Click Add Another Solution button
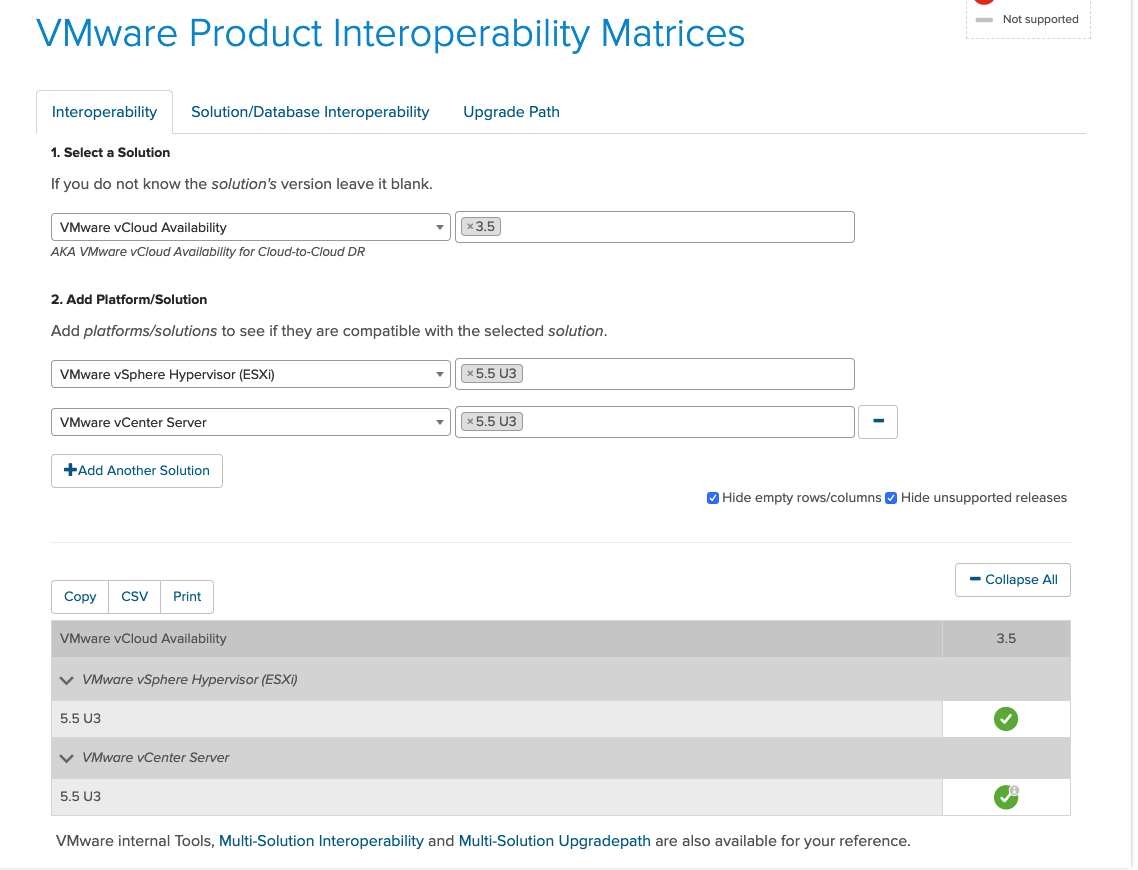 pos(137,470)
